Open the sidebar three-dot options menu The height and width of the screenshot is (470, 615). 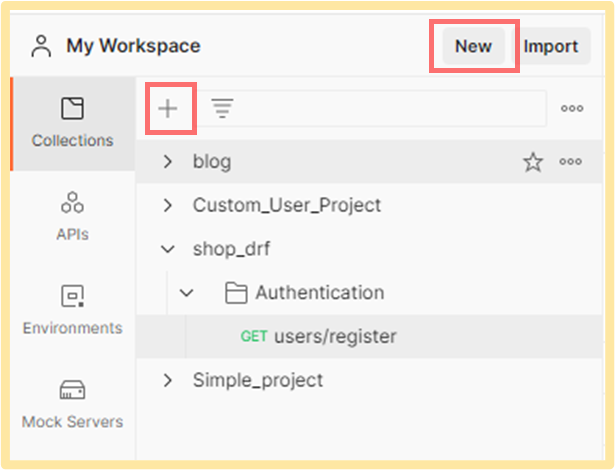pyautogui.click(x=572, y=108)
